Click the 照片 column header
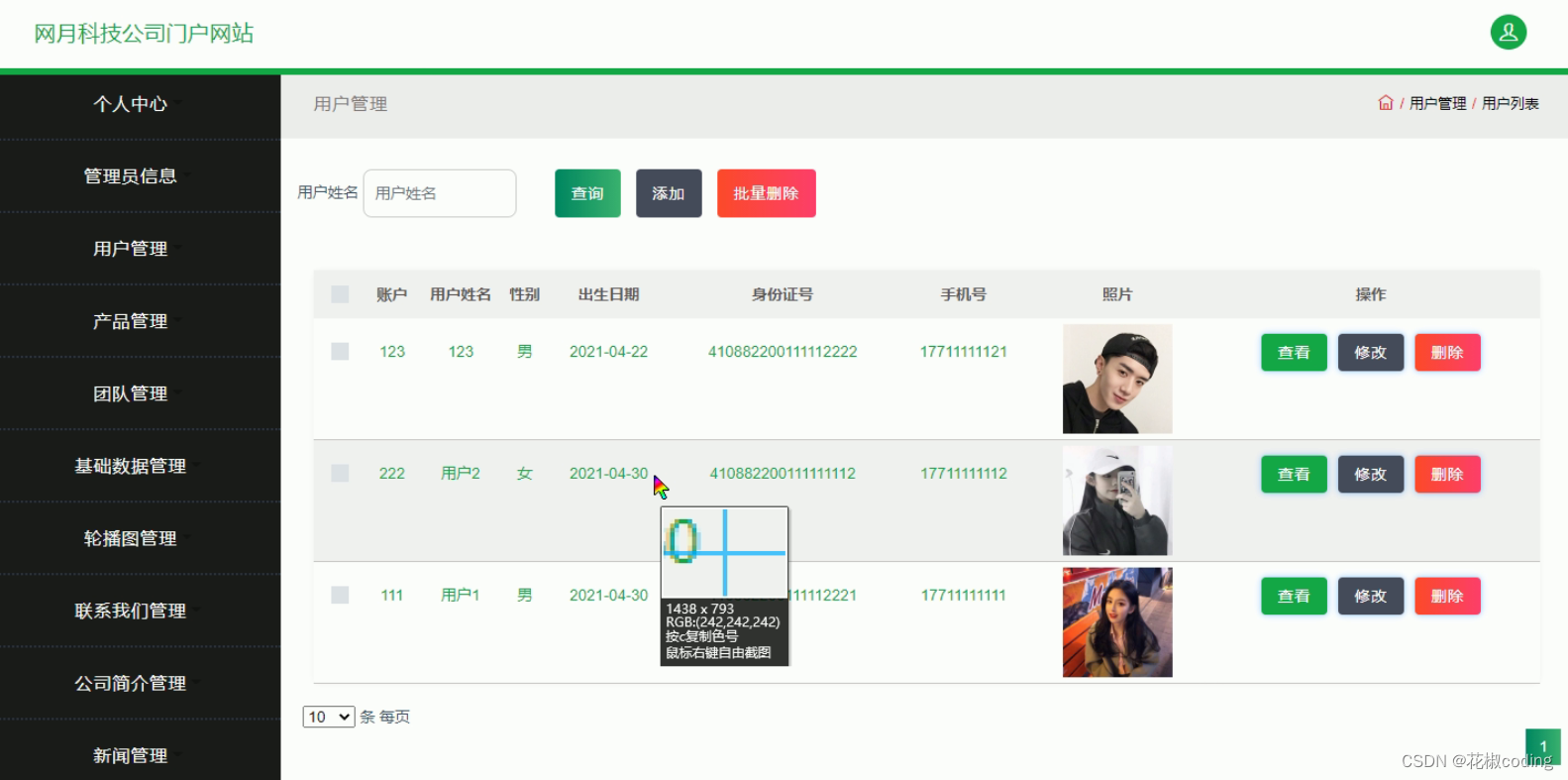The width and height of the screenshot is (1568, 780). pyautogui.click(x=1117, y=294)
